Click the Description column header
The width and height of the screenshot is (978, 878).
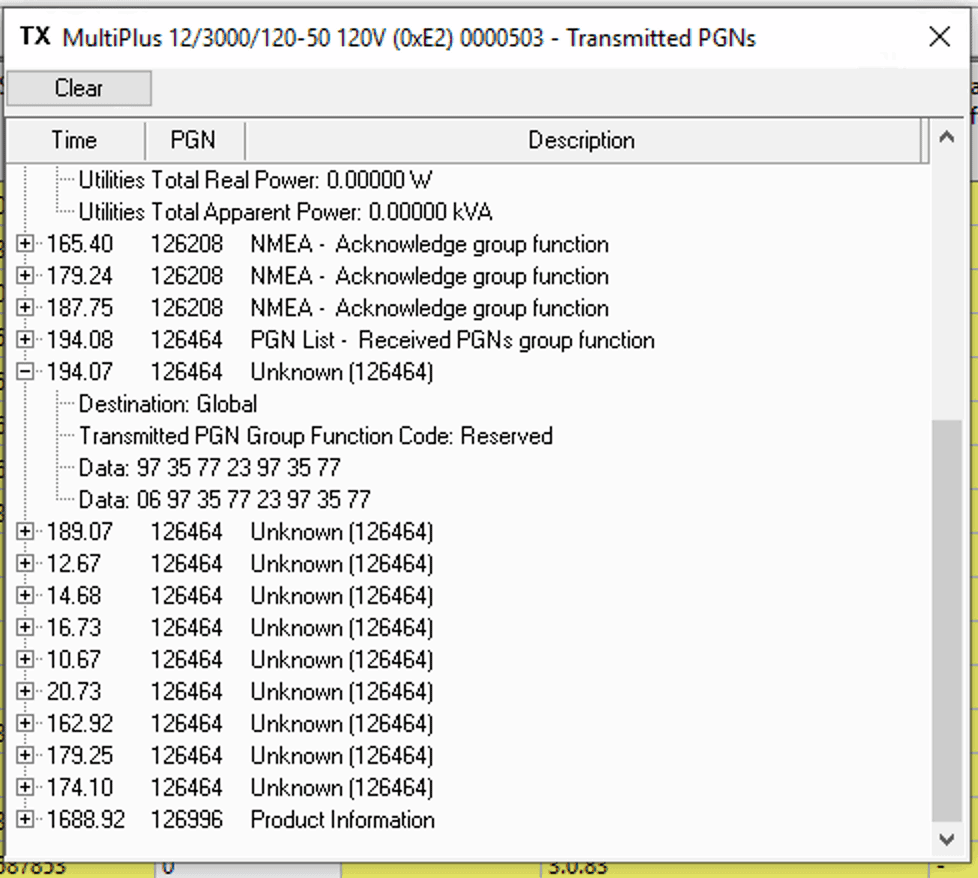tap(582, 140)
